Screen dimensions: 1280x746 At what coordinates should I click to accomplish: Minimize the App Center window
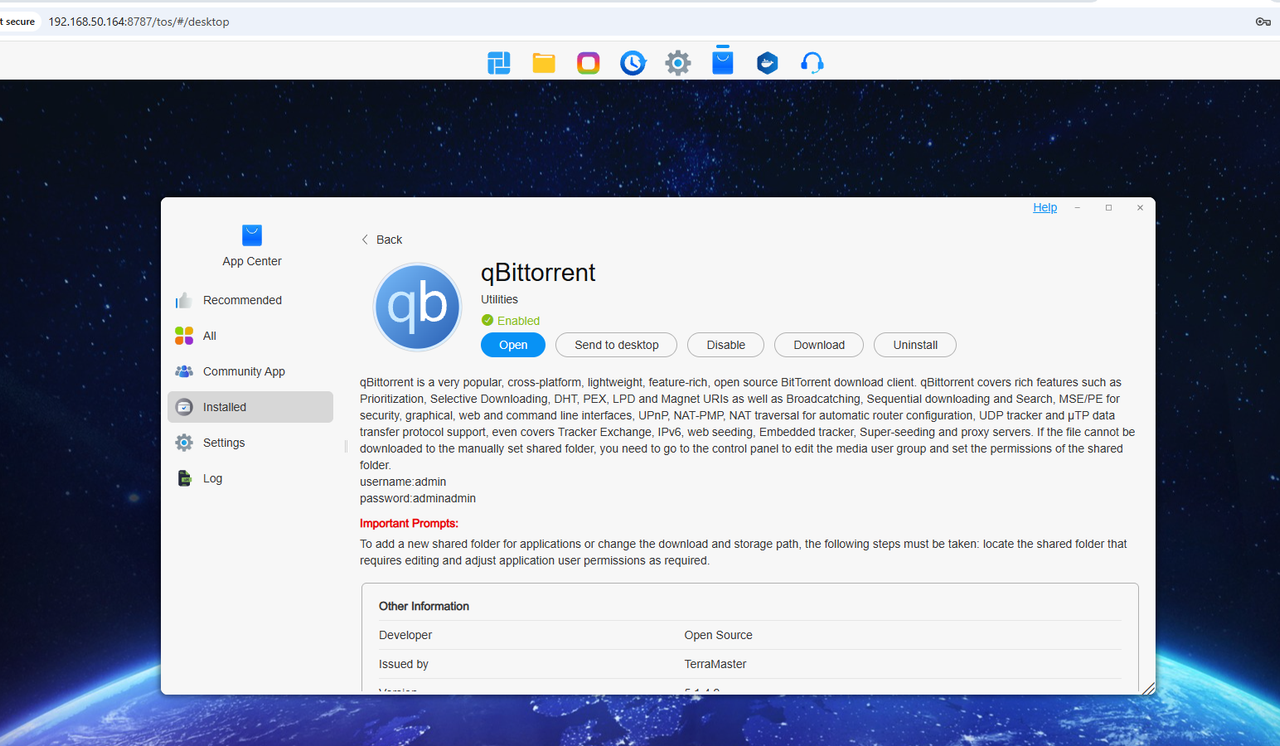point(1077,208)
